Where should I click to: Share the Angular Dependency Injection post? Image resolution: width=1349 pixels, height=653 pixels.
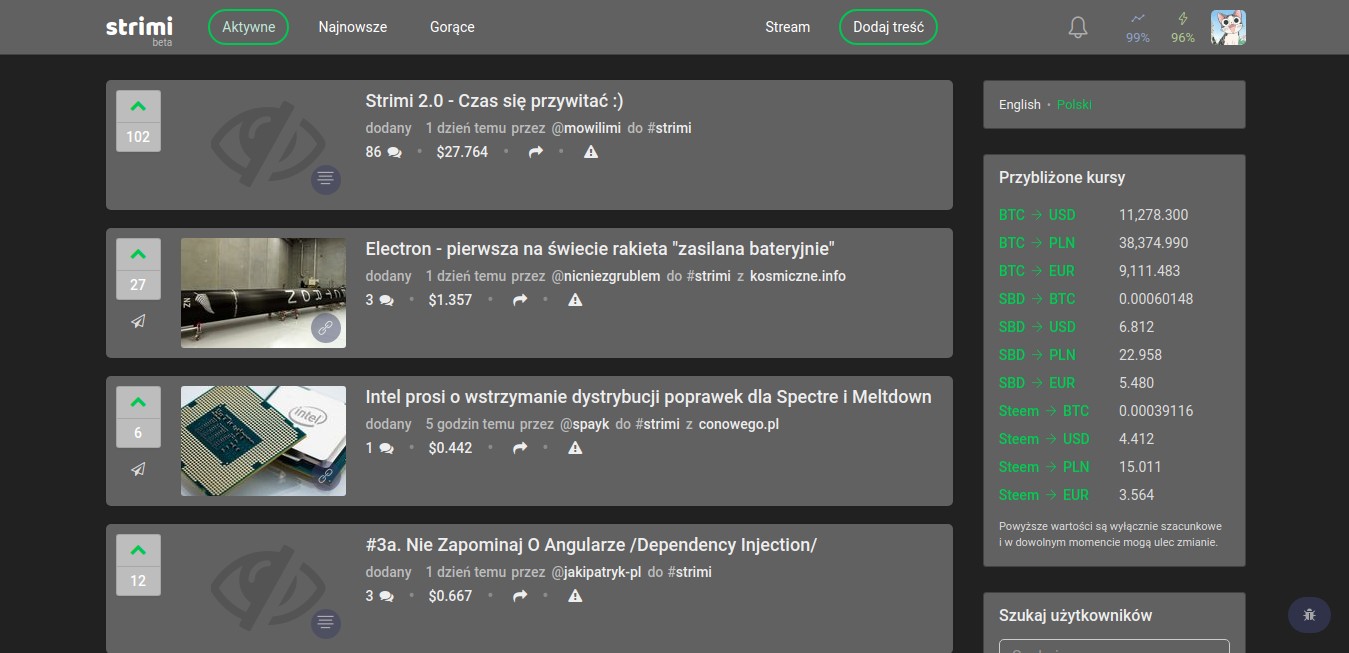pyautogui.click(x=519, y=596)
